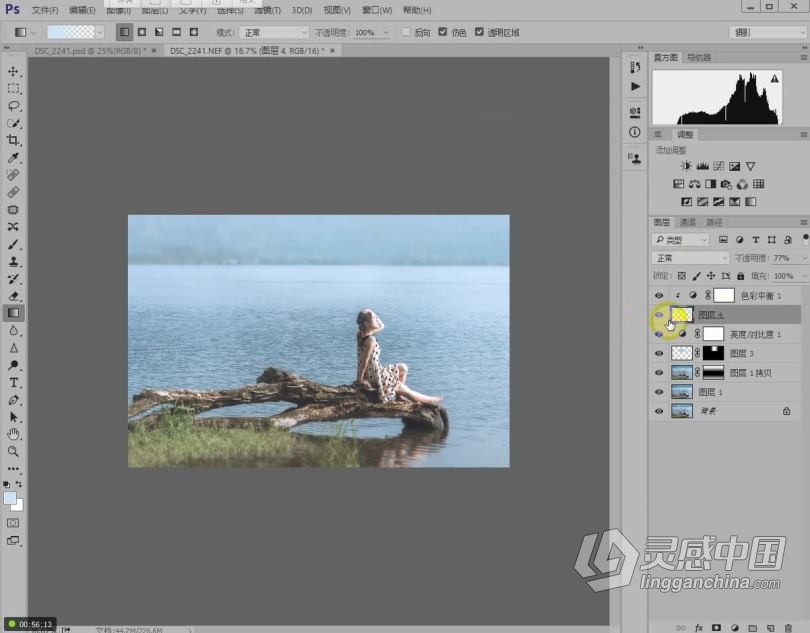Screen dimensions: 810x633
Task: Open the 3D(D) menu
Action: point(302,10)
